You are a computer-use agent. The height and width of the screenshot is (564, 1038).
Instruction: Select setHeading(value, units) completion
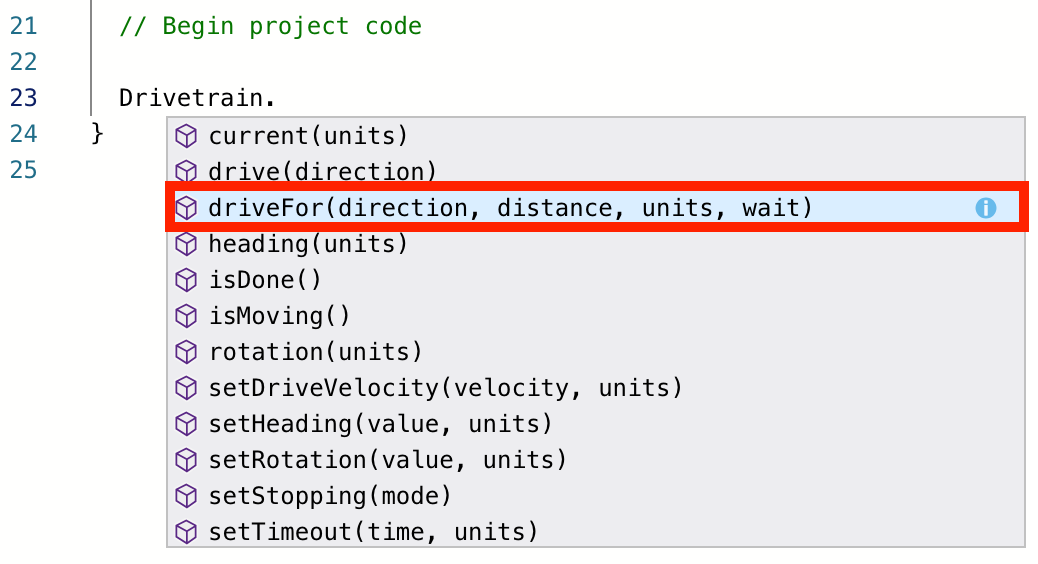pyautogui.click(x=380, y=424)
